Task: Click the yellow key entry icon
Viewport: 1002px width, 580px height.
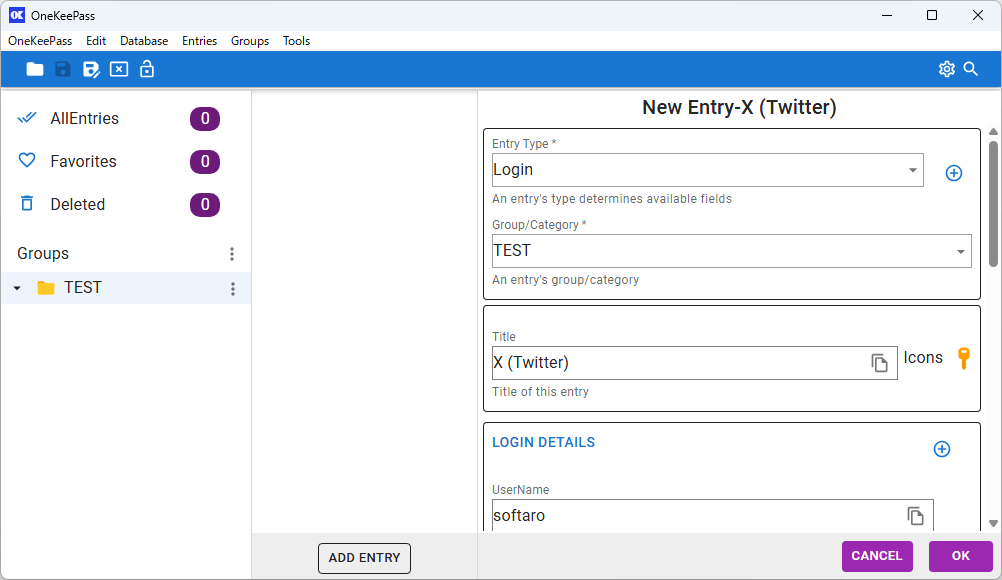Action: (964, 358)
